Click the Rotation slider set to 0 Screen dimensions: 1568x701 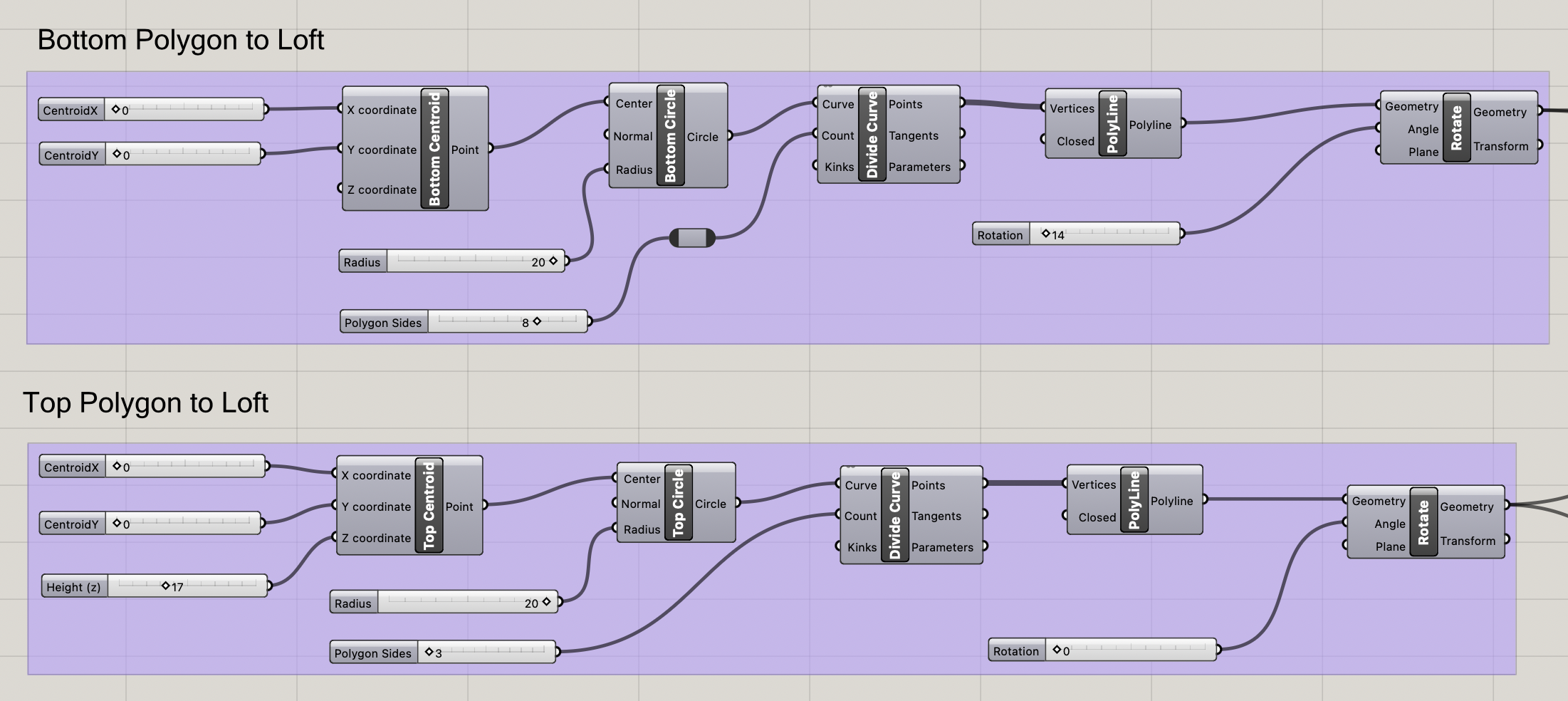pyautogui.click(x=1103, y=650)
